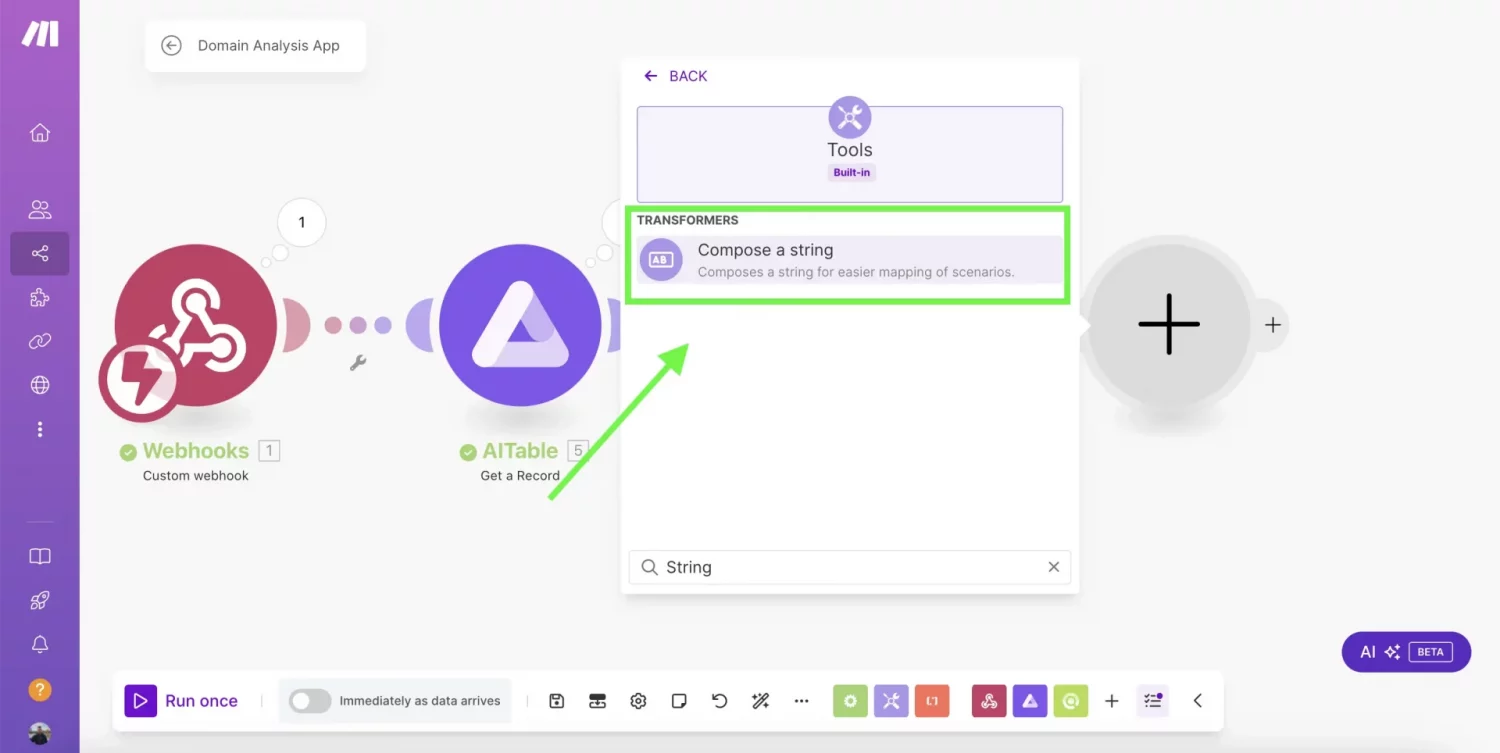This screenshot has height=753, width=1500.
Task: Click the Make logo in the sidebar
Action: (x=40, y=34)
